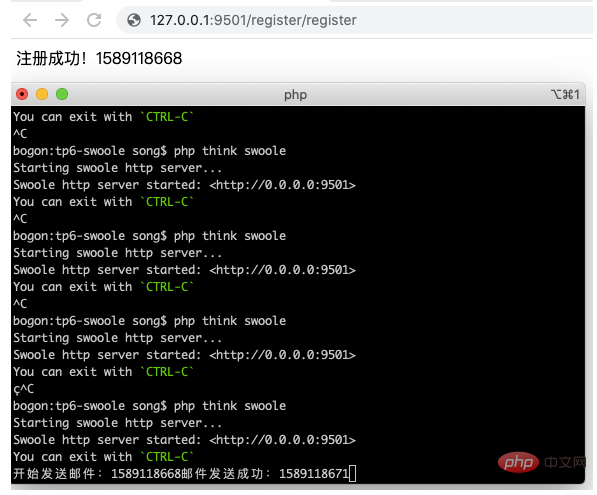Screen dimensions: 597x495
Task: Click the red php logo watermark
Action: coord(518,462)
